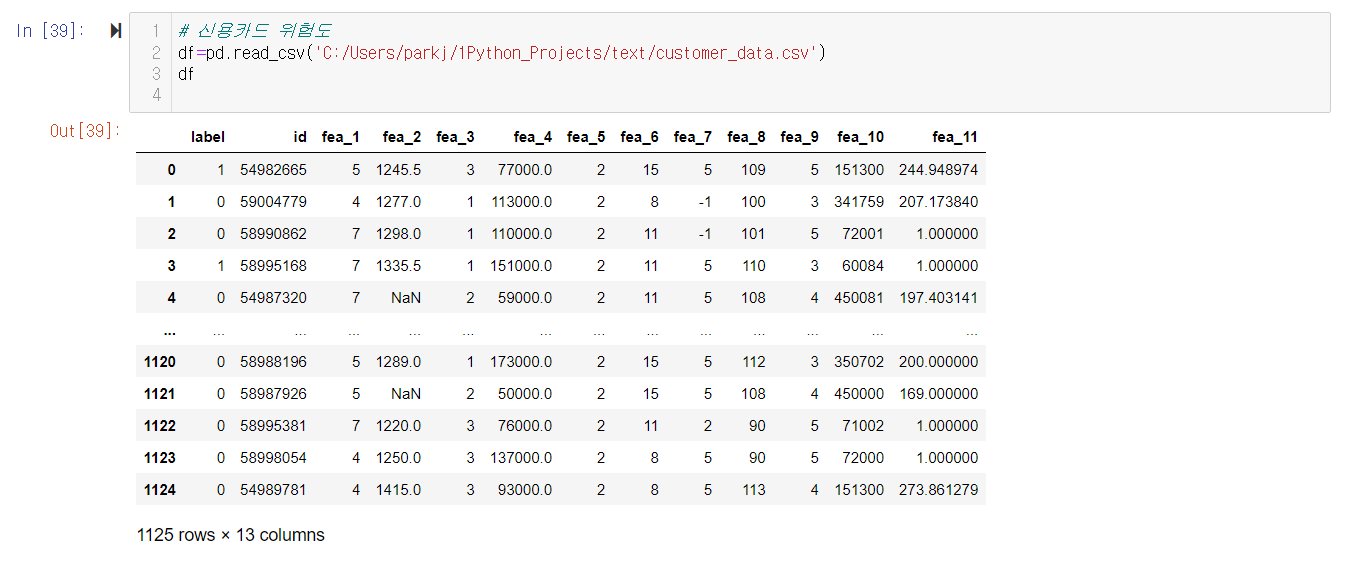This screenshot has height=562, width=1347.
Task: Click the 'fea_4' column header
Action: 532,137
